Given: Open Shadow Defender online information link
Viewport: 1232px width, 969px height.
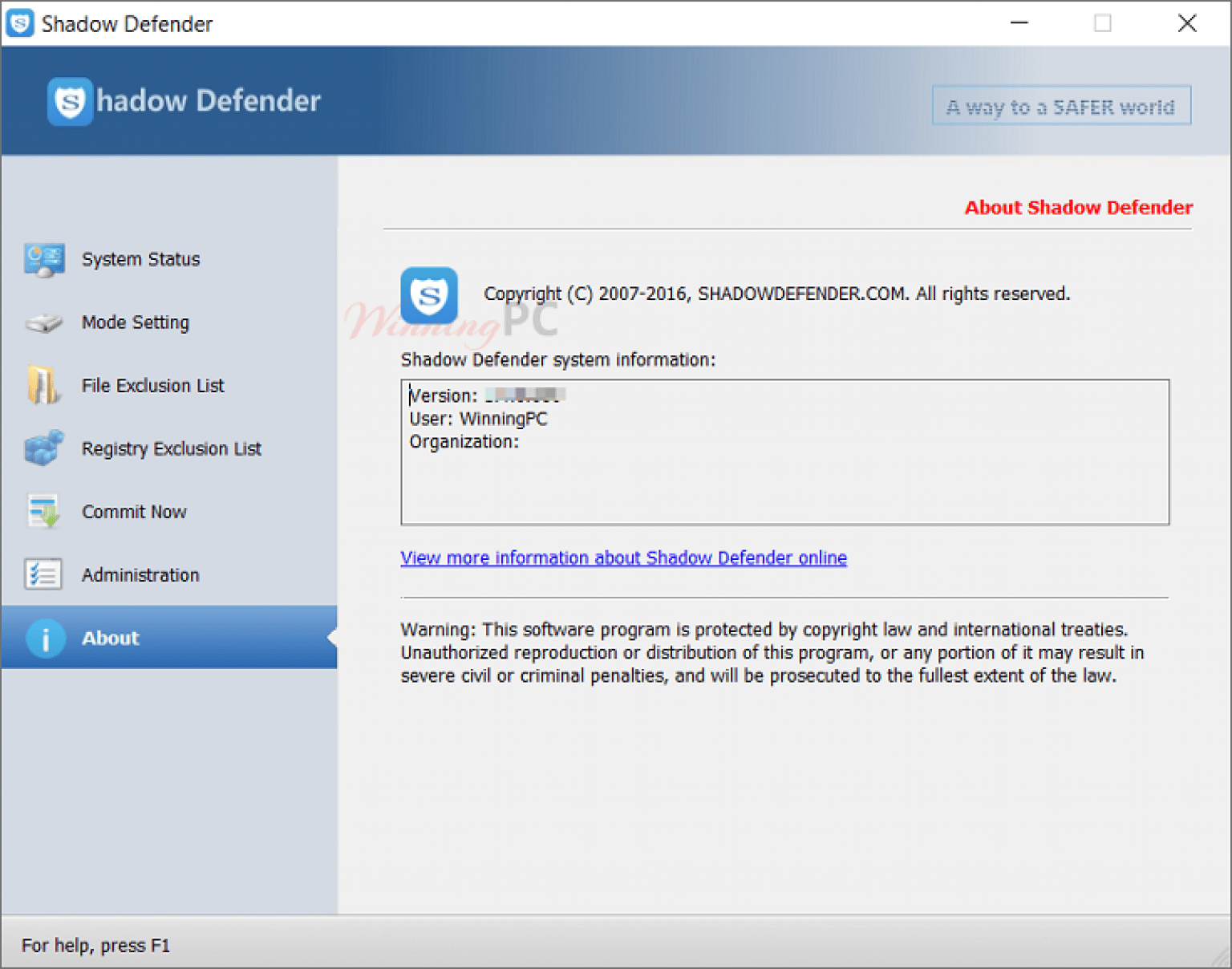Looking at the screenshot, I should click(624, 557).
